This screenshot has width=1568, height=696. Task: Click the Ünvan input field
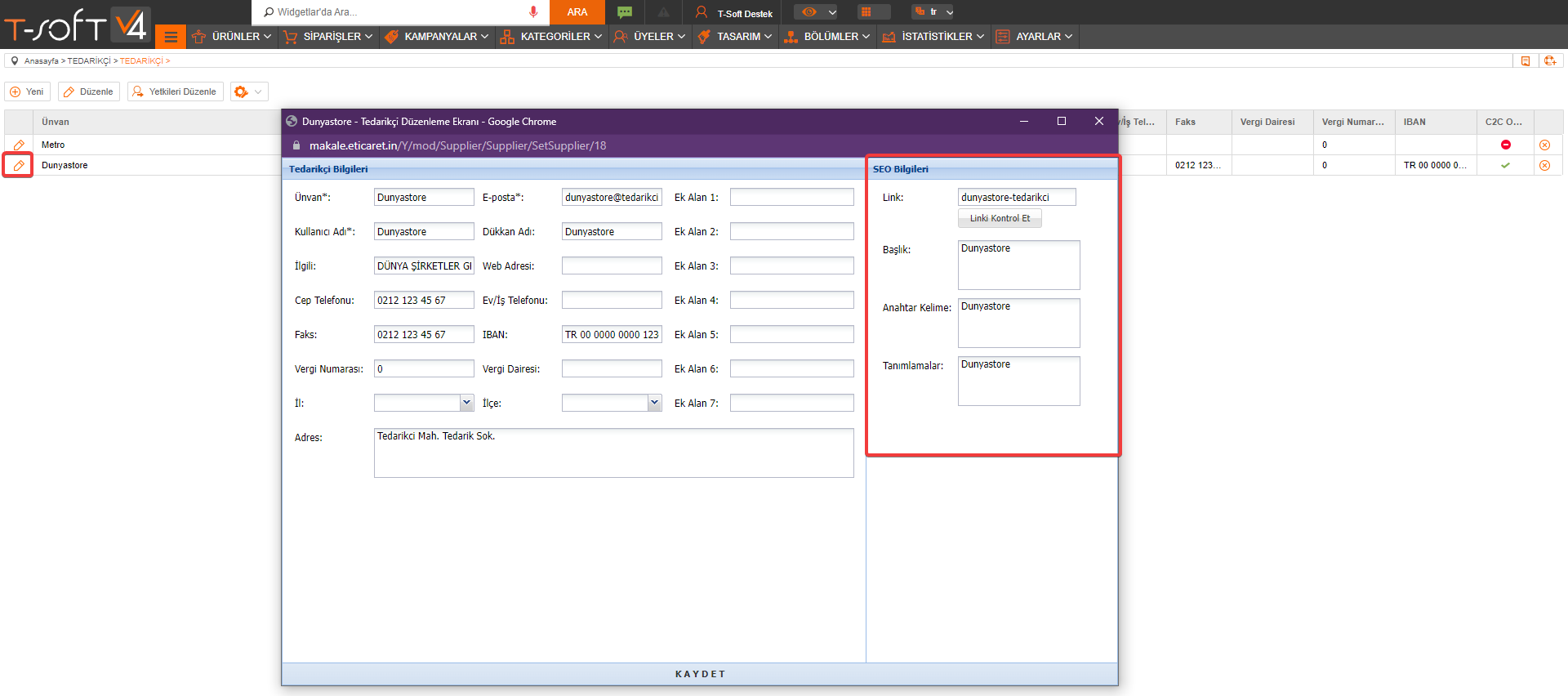424,197
